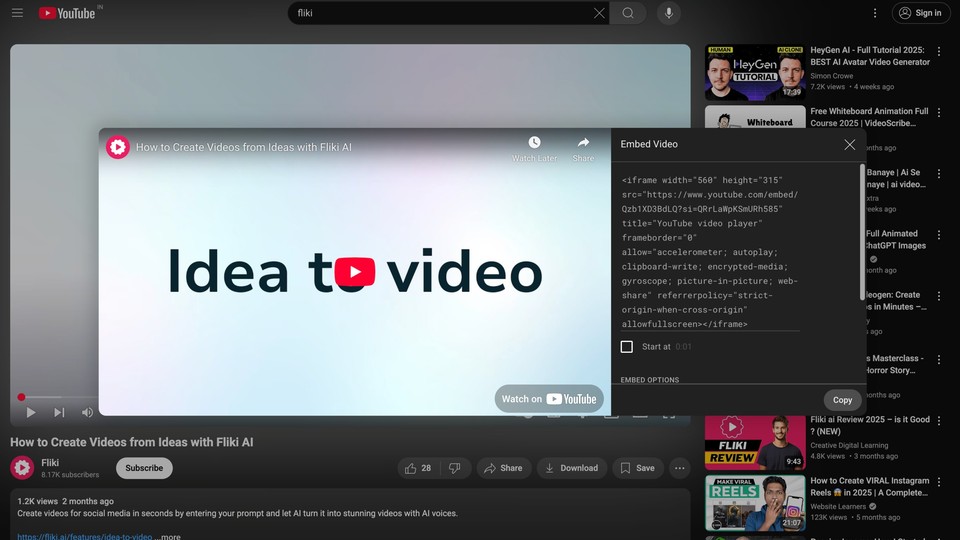Click the Start at time field
The image size is (960, 540).
click(683, 347)
